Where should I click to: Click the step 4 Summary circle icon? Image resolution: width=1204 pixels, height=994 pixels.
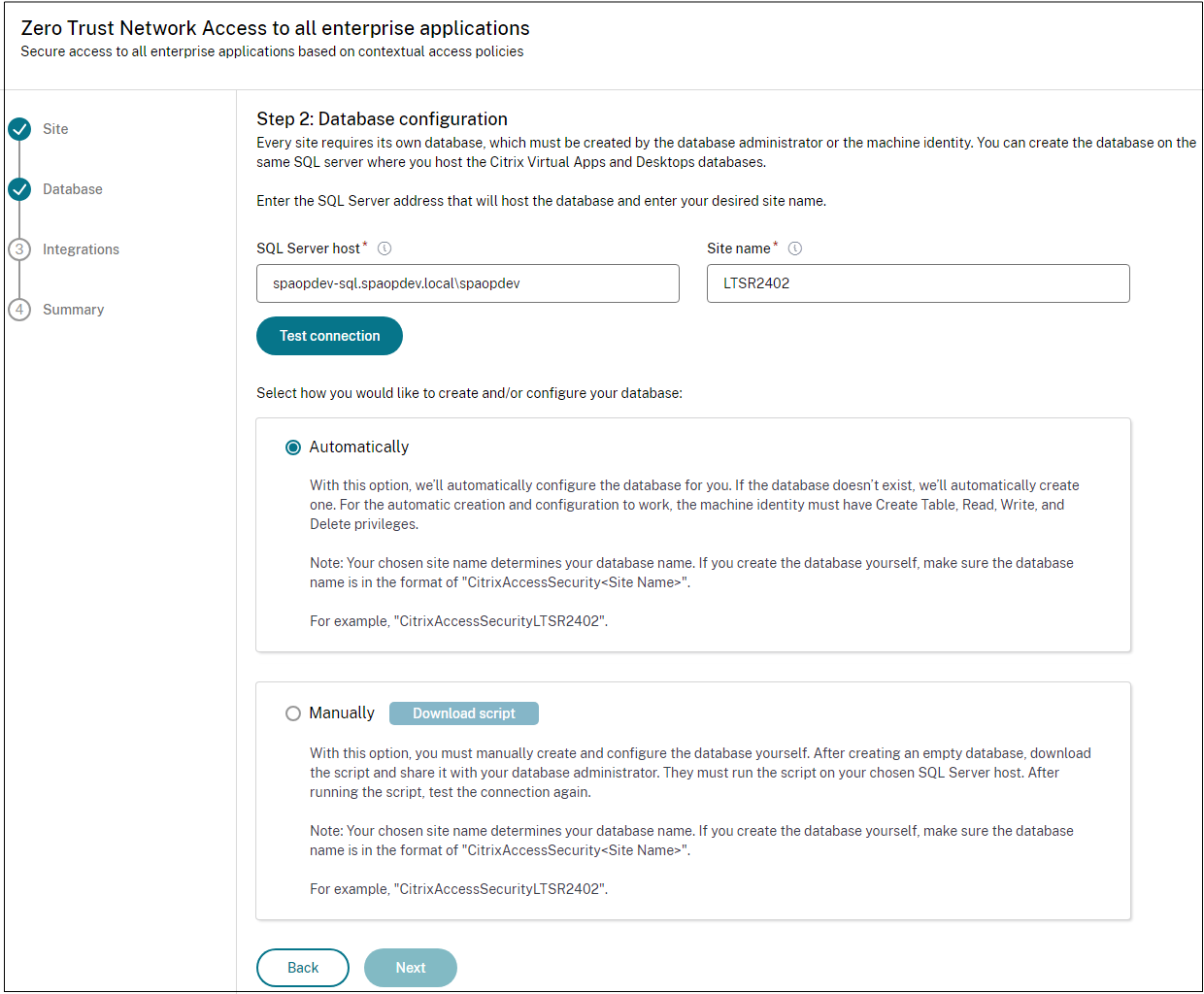click(x=19, y=310)
